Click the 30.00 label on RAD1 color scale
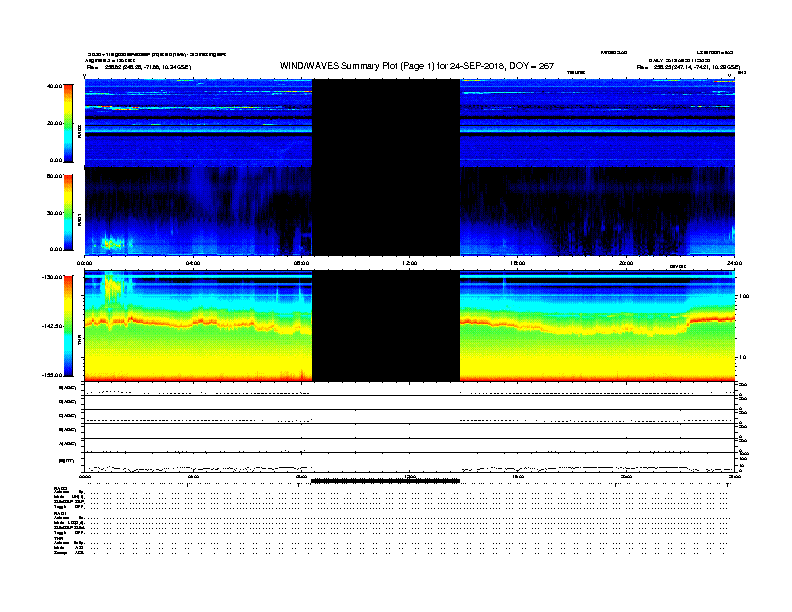792x612 pixels. click(x=54, y=213)
